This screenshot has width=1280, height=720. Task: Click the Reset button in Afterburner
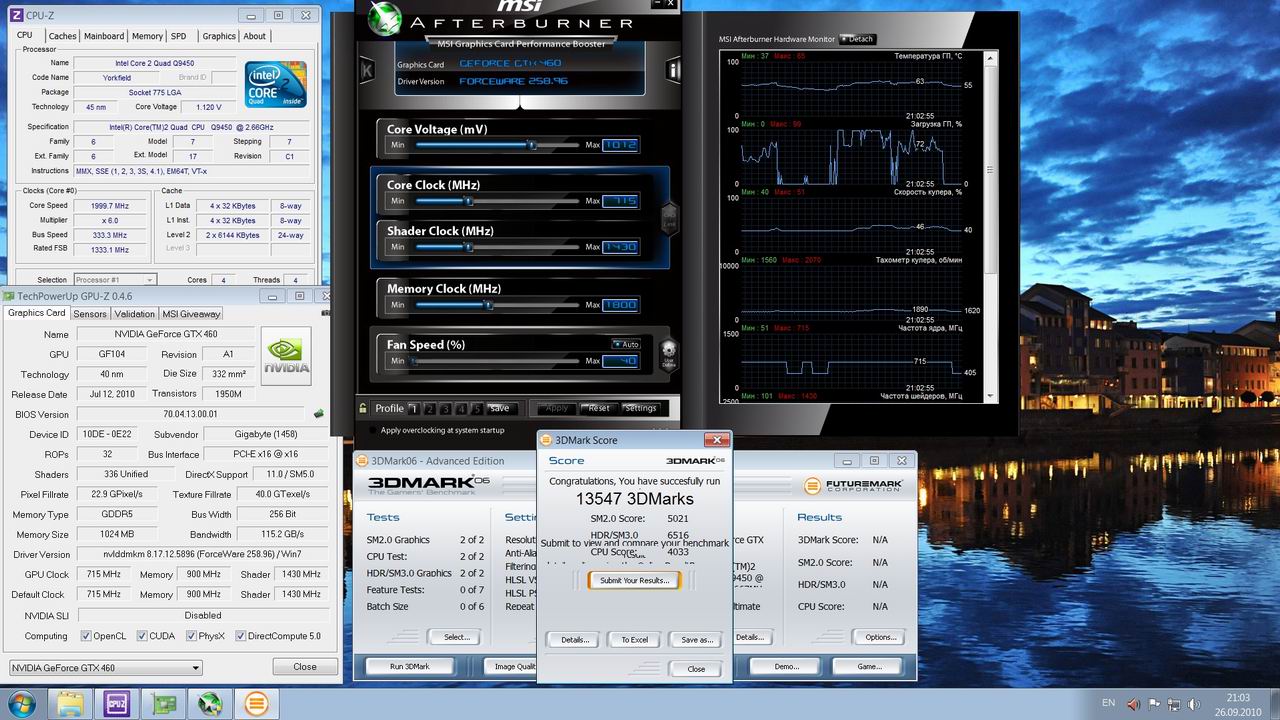pos(598,408)
